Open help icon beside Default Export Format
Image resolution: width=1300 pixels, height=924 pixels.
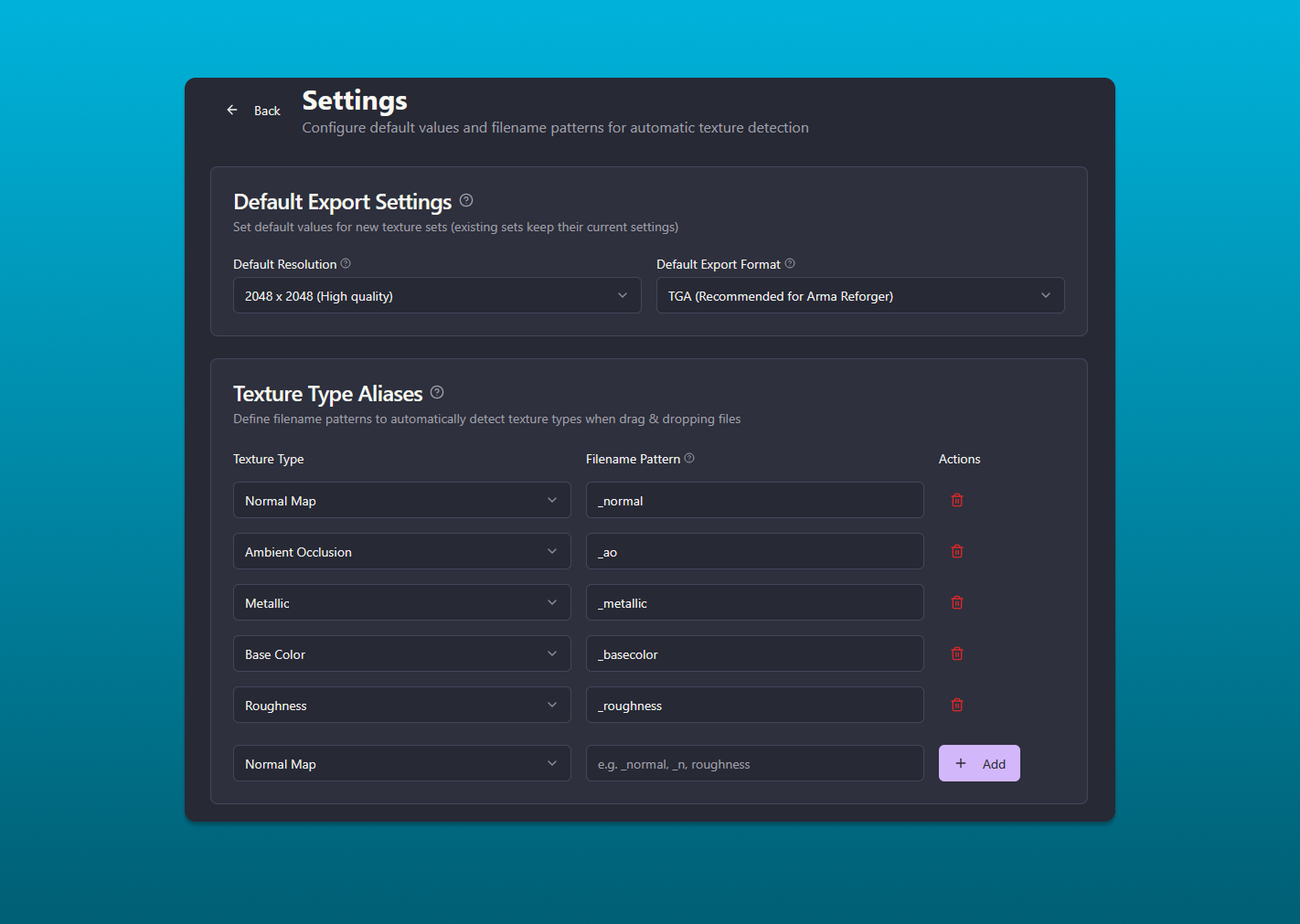(x=790, y=263)
